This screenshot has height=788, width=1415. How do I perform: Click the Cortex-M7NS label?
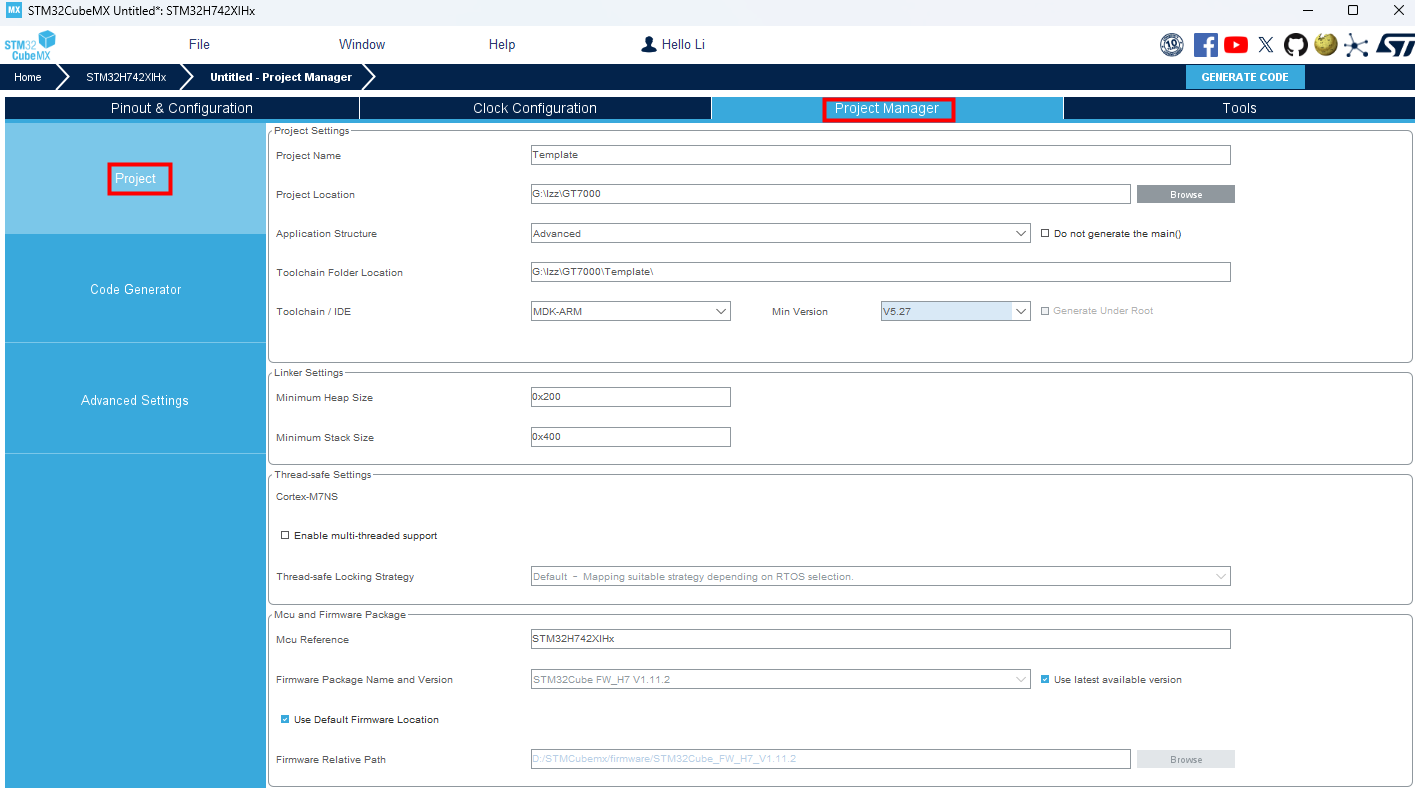(307, 496)
